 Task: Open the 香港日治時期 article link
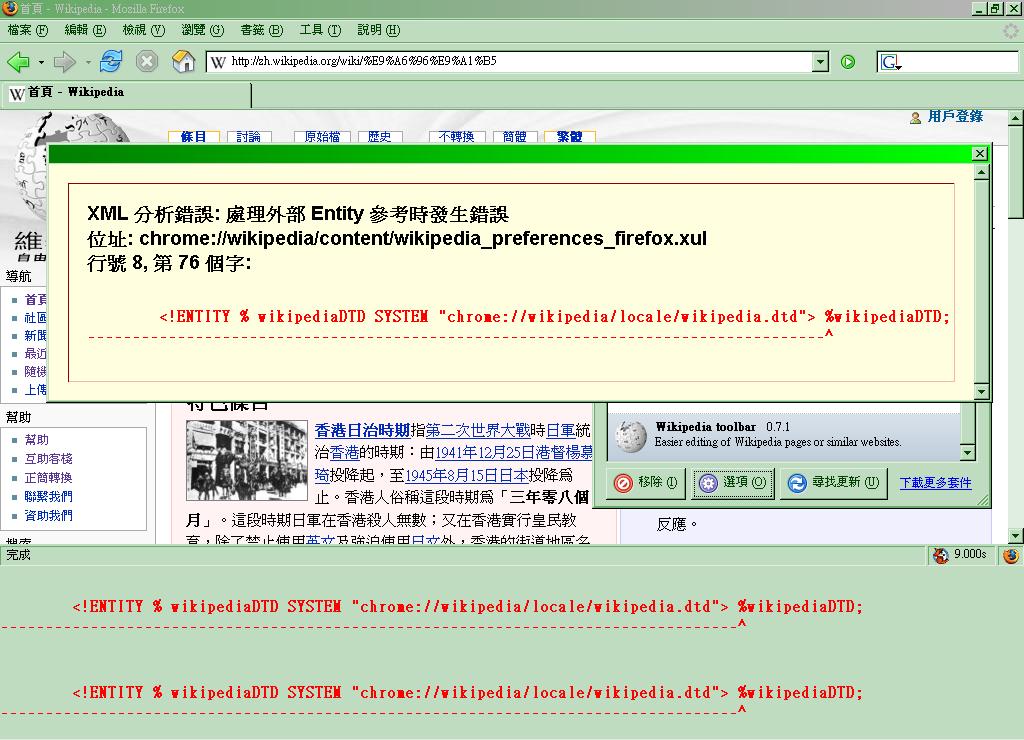click(362, 430)
